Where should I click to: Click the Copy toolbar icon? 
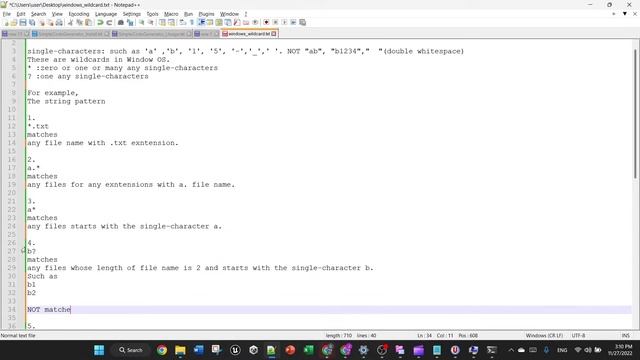(x=79, y=22)
